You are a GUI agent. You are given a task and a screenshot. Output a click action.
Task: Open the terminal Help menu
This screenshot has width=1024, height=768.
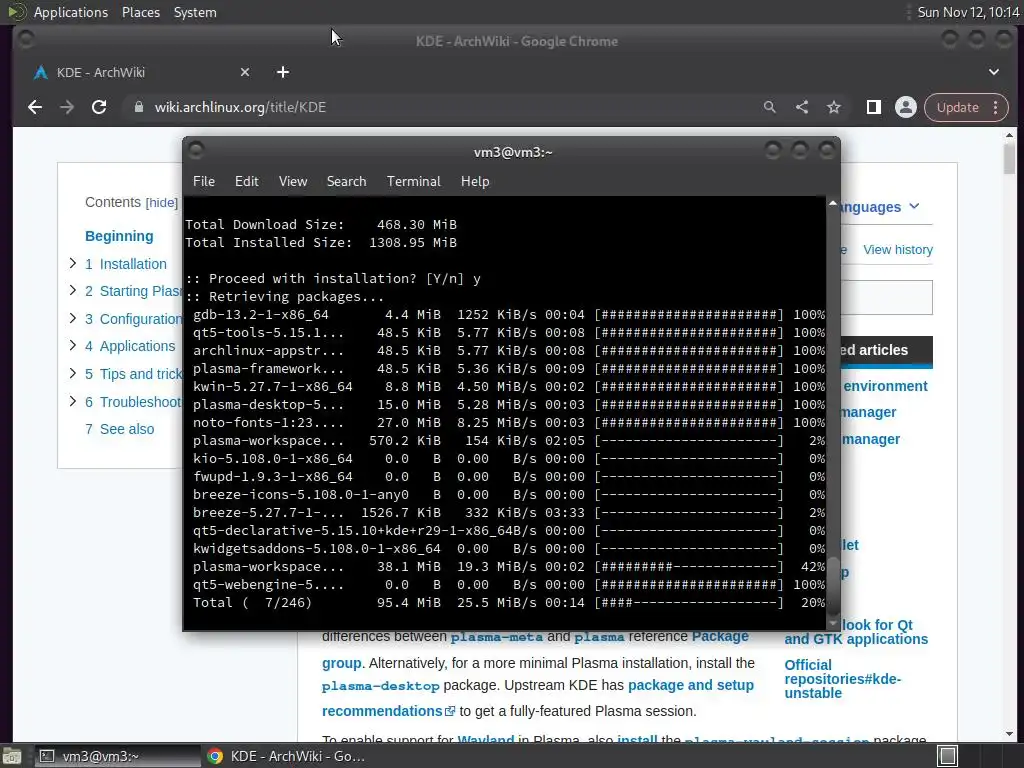475,181
